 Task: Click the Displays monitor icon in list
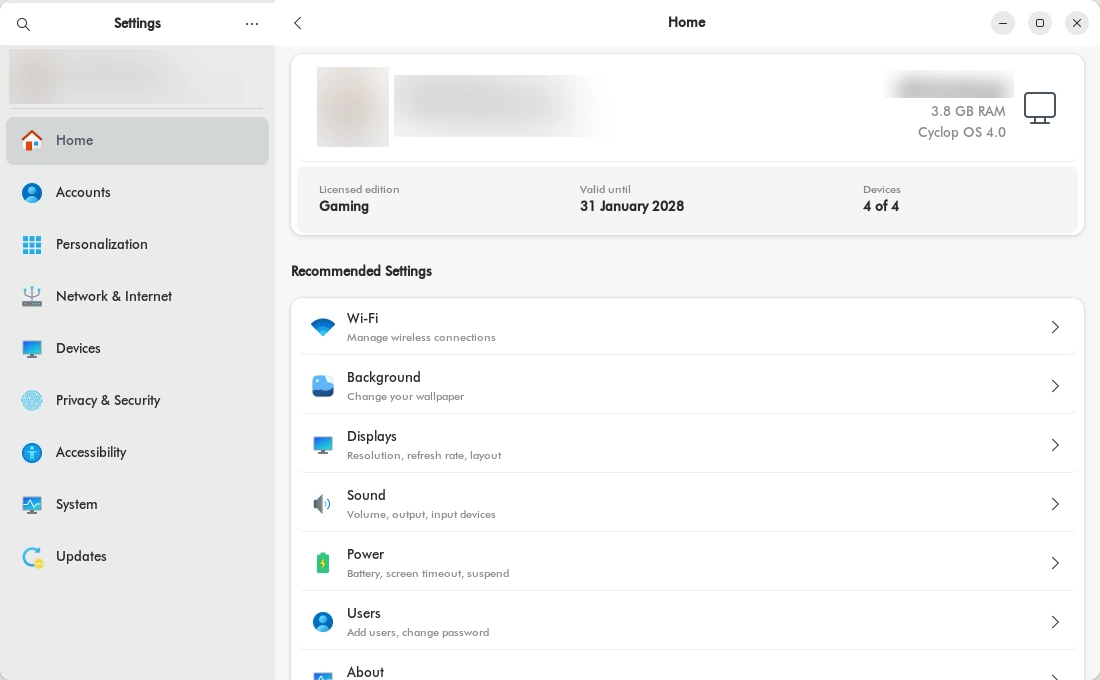pyautogui.click(x=323, y=445)
